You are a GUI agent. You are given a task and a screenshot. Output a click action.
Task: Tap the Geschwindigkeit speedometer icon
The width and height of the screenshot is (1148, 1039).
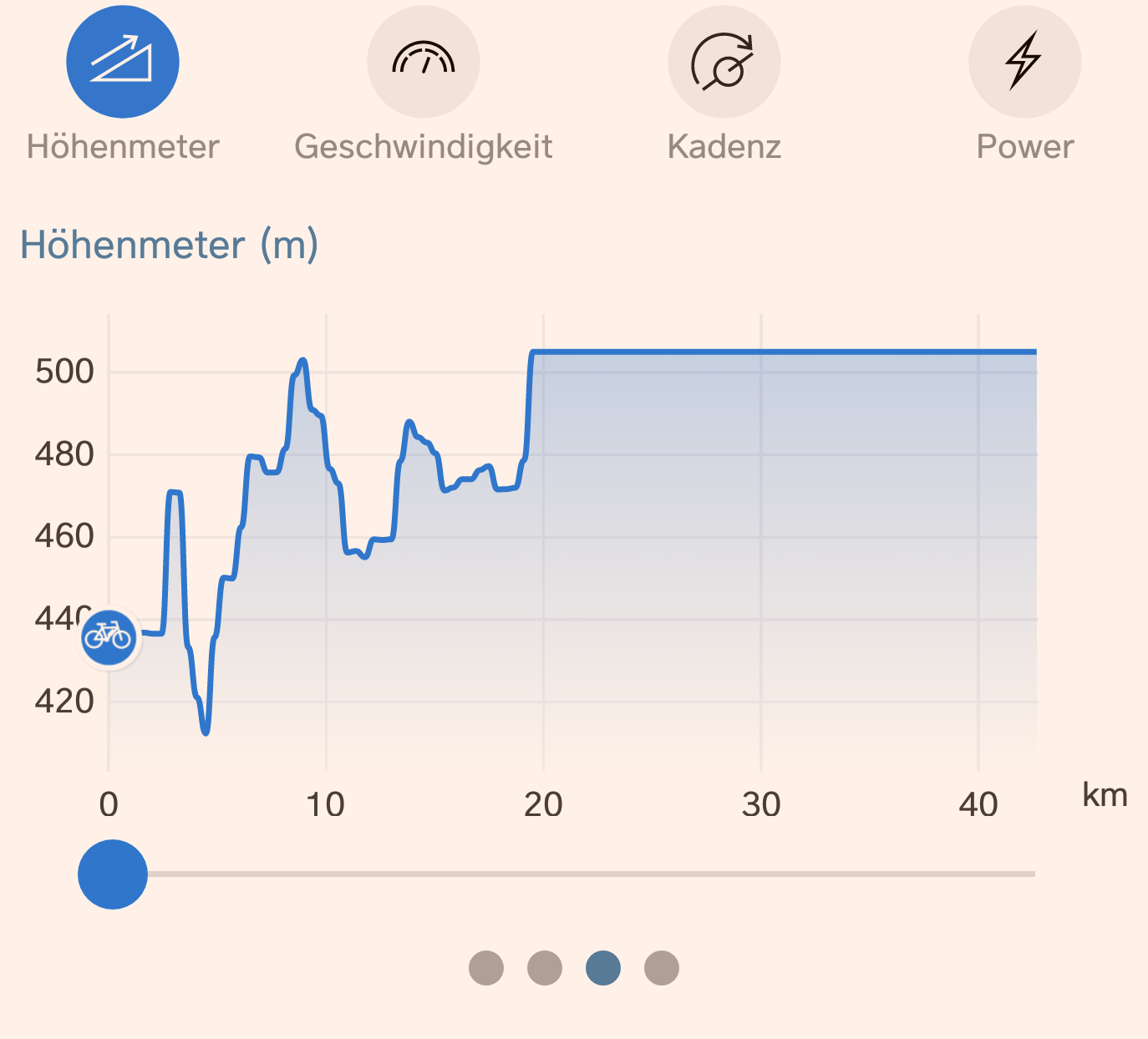coord(424,62)
